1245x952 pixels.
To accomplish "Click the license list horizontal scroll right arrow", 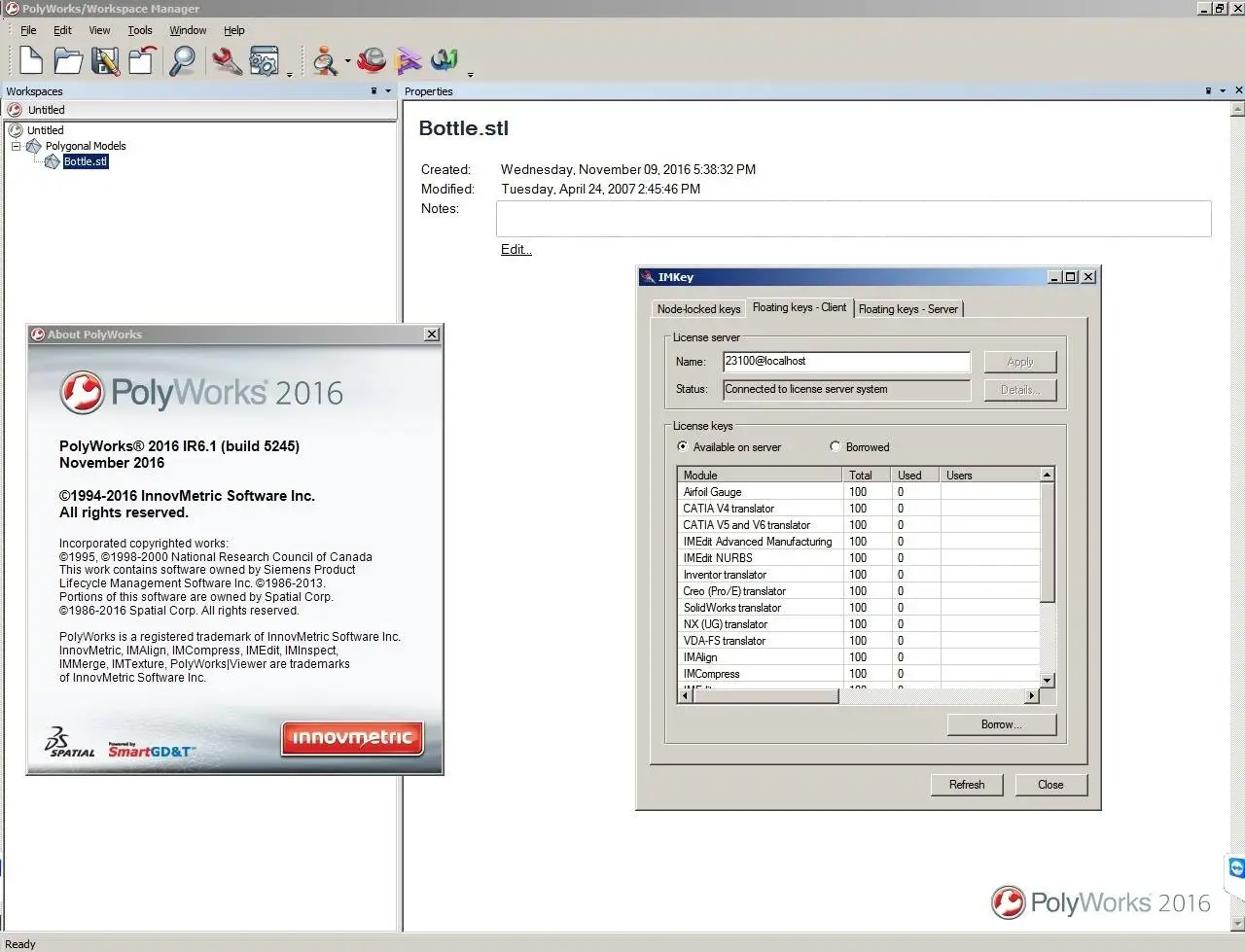I will [x=1032, y=696].
